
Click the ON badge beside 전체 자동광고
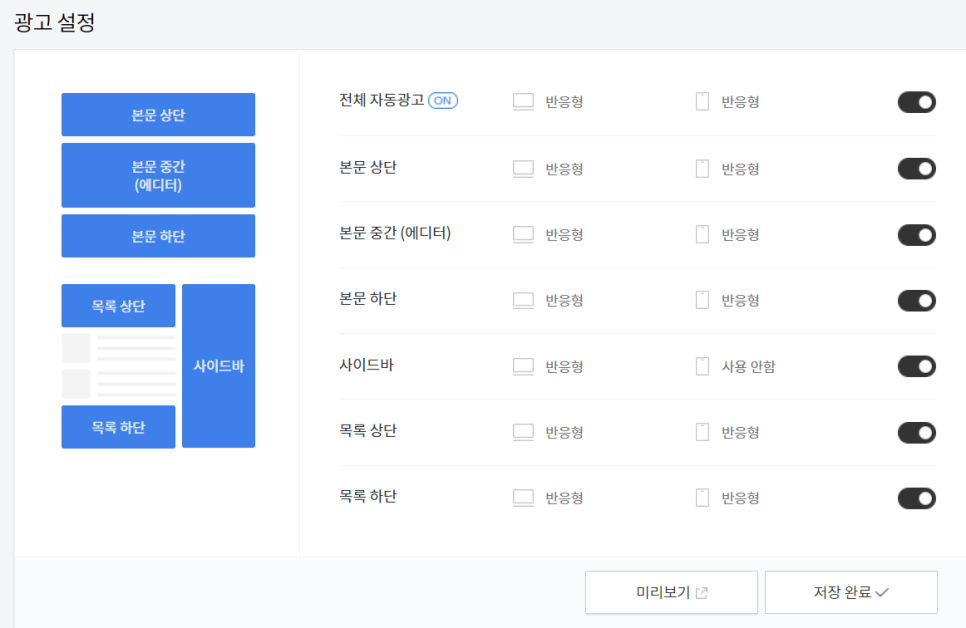(443, 100)
